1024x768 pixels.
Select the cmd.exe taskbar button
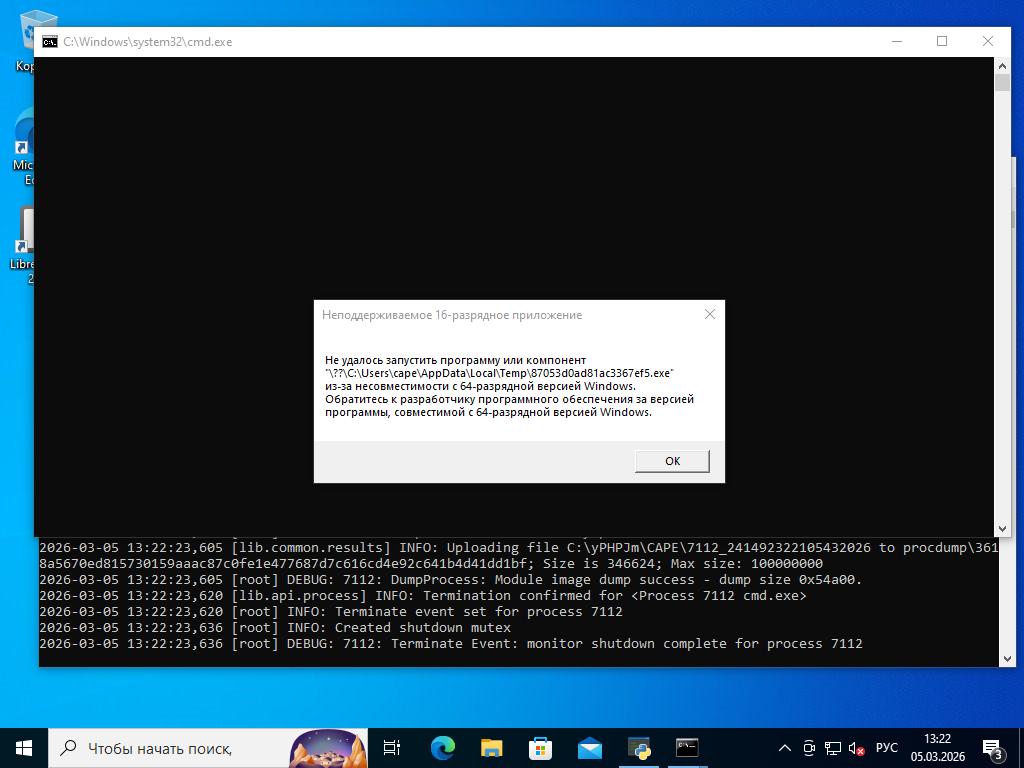pos(687,747)
